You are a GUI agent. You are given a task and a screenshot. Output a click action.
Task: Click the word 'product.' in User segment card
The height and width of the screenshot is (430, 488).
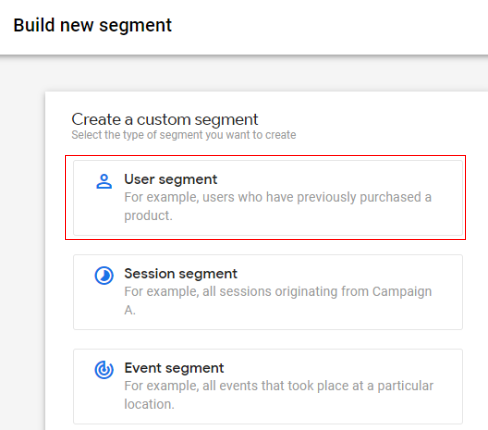pos(148,216)
